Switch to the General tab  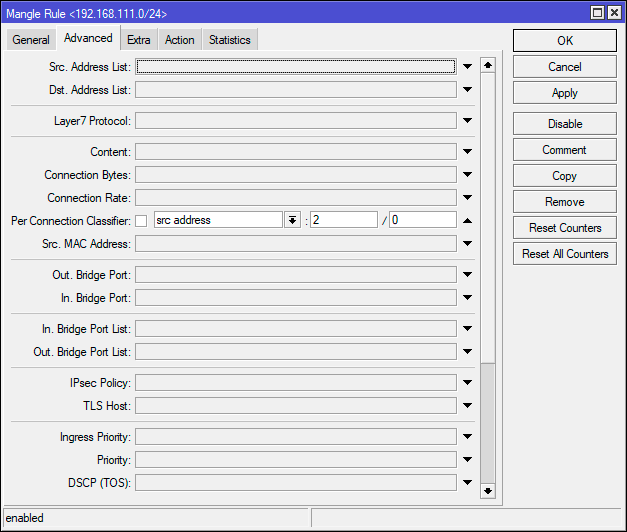pos(31,40)
